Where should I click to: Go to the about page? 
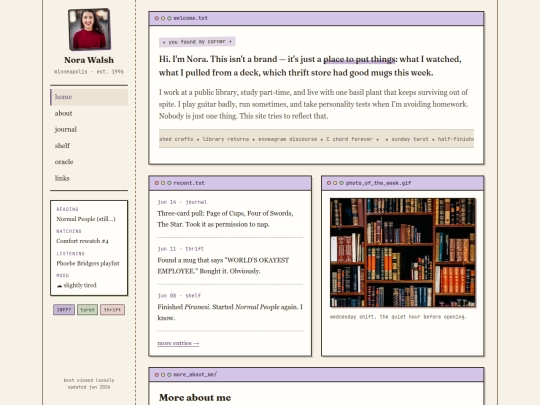pyautogui.click(x=89, y=113)
